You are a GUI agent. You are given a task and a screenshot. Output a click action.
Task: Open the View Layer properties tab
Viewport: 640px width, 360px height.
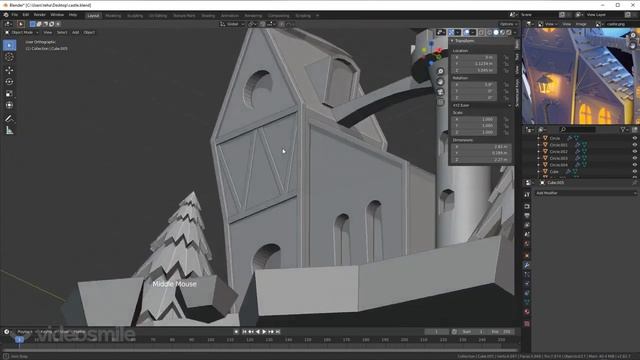tap(527, 225)
